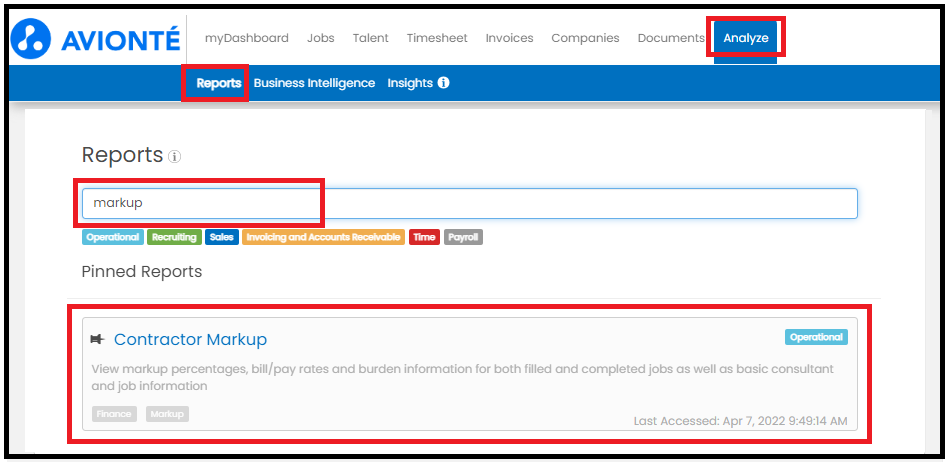
Task: Open the Analyze main menu tab
Action: (746, 39)
